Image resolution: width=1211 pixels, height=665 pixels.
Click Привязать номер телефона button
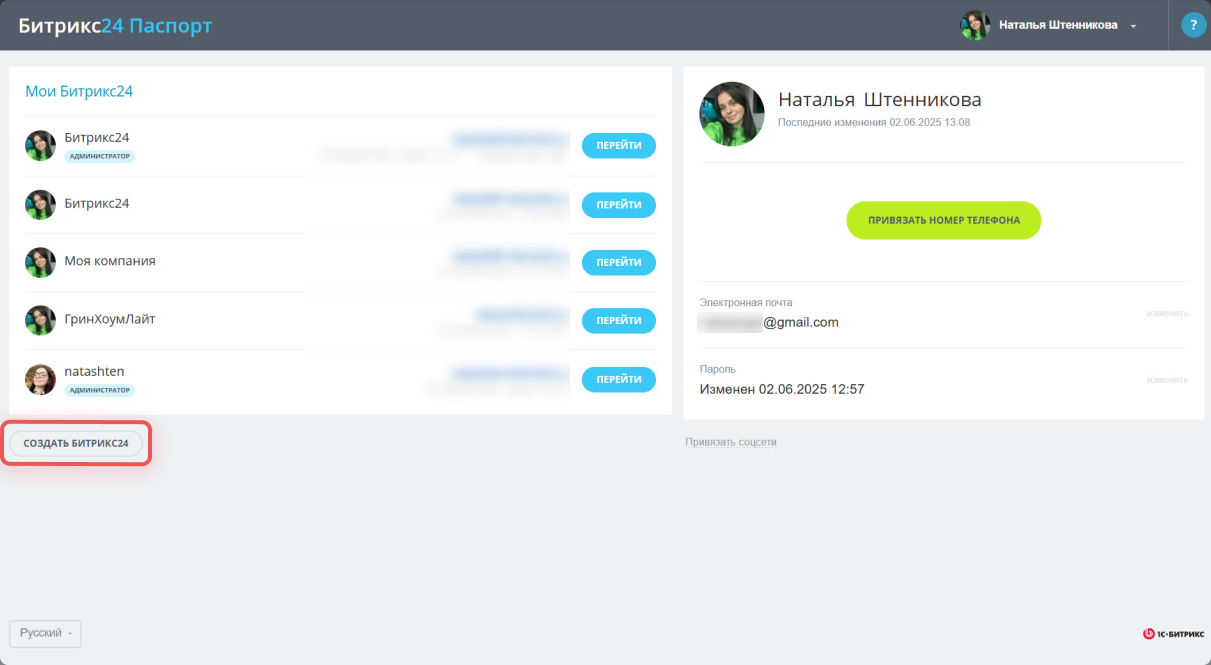(943, 220)
